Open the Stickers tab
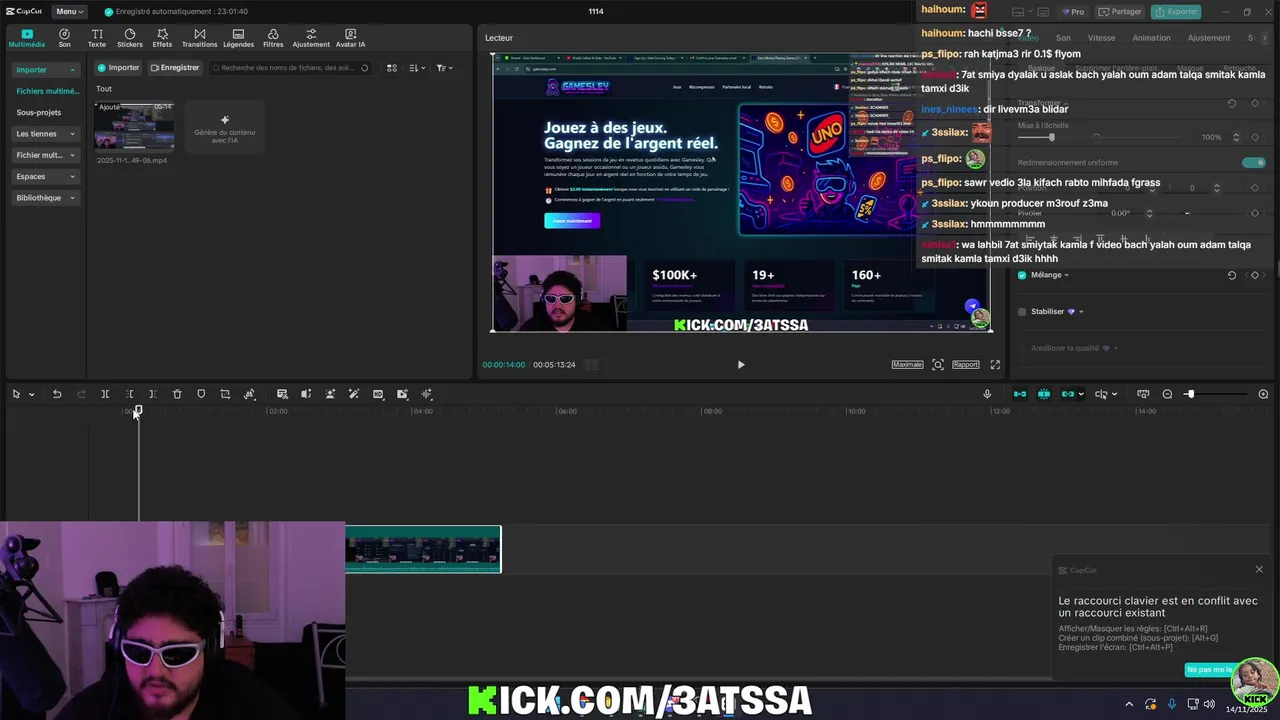 coord(130,38)
